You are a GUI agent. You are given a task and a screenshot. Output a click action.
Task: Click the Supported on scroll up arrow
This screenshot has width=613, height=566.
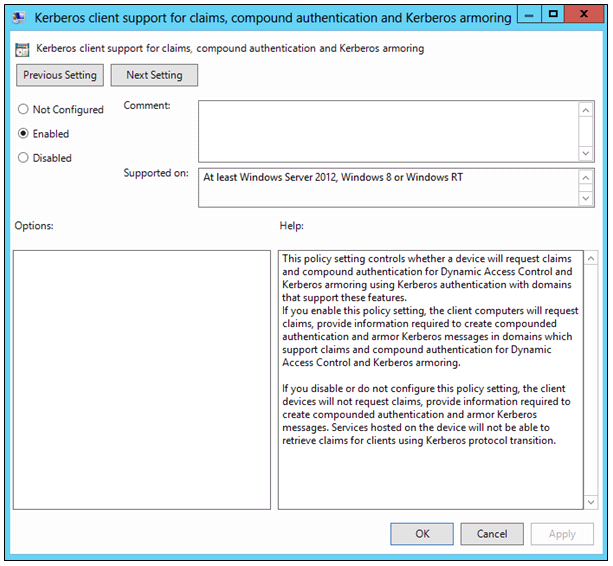click(x=586, y=178)
